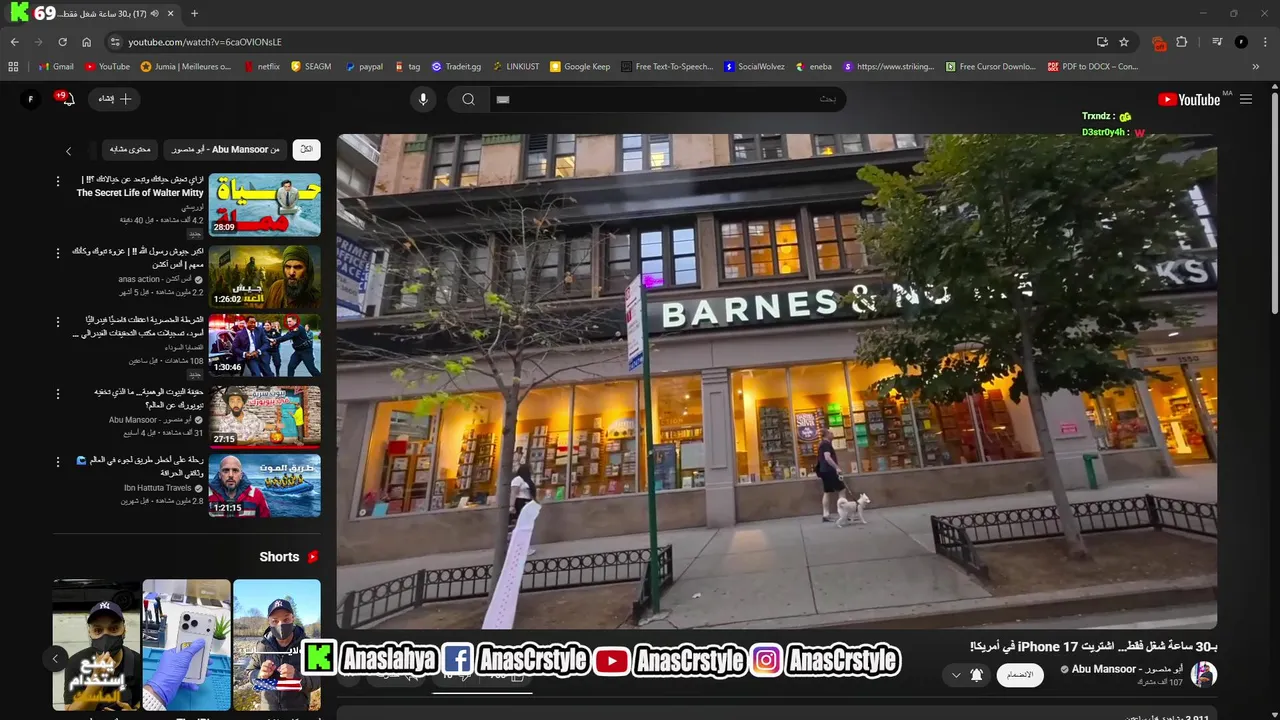1280x720 pixels.
Task: Open the netflix bookmark
Action: [261, 67]
